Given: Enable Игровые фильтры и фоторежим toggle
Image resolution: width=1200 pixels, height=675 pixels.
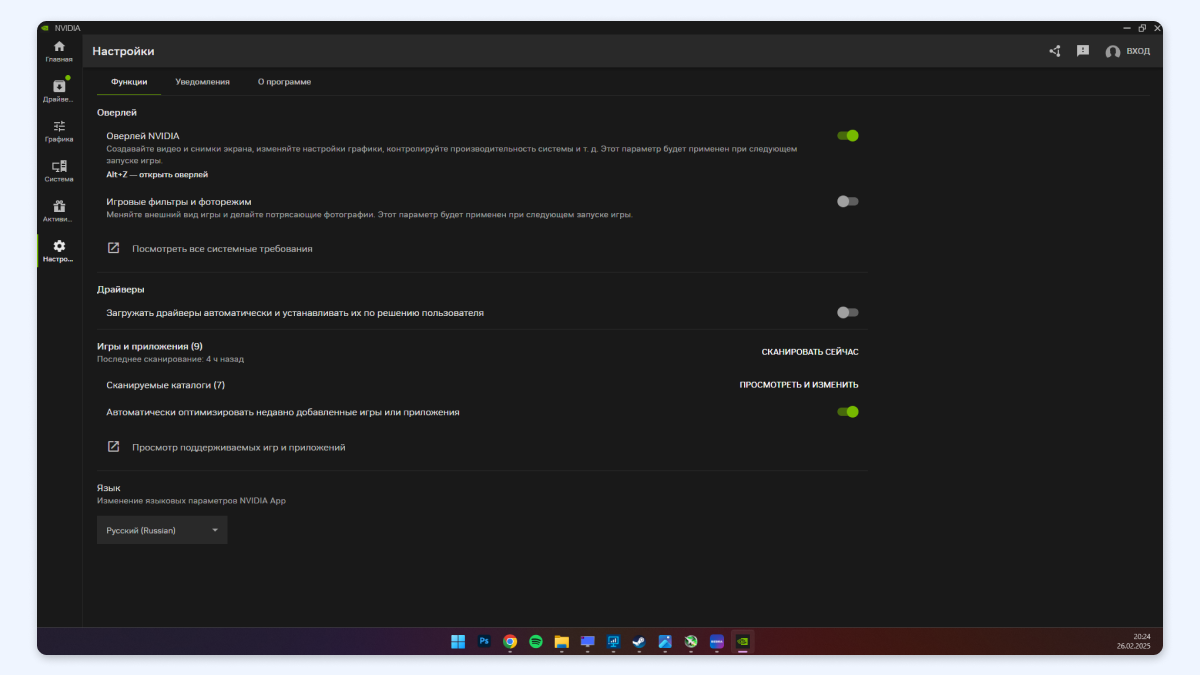Looking at the screenshot, I should pos(848,201).
